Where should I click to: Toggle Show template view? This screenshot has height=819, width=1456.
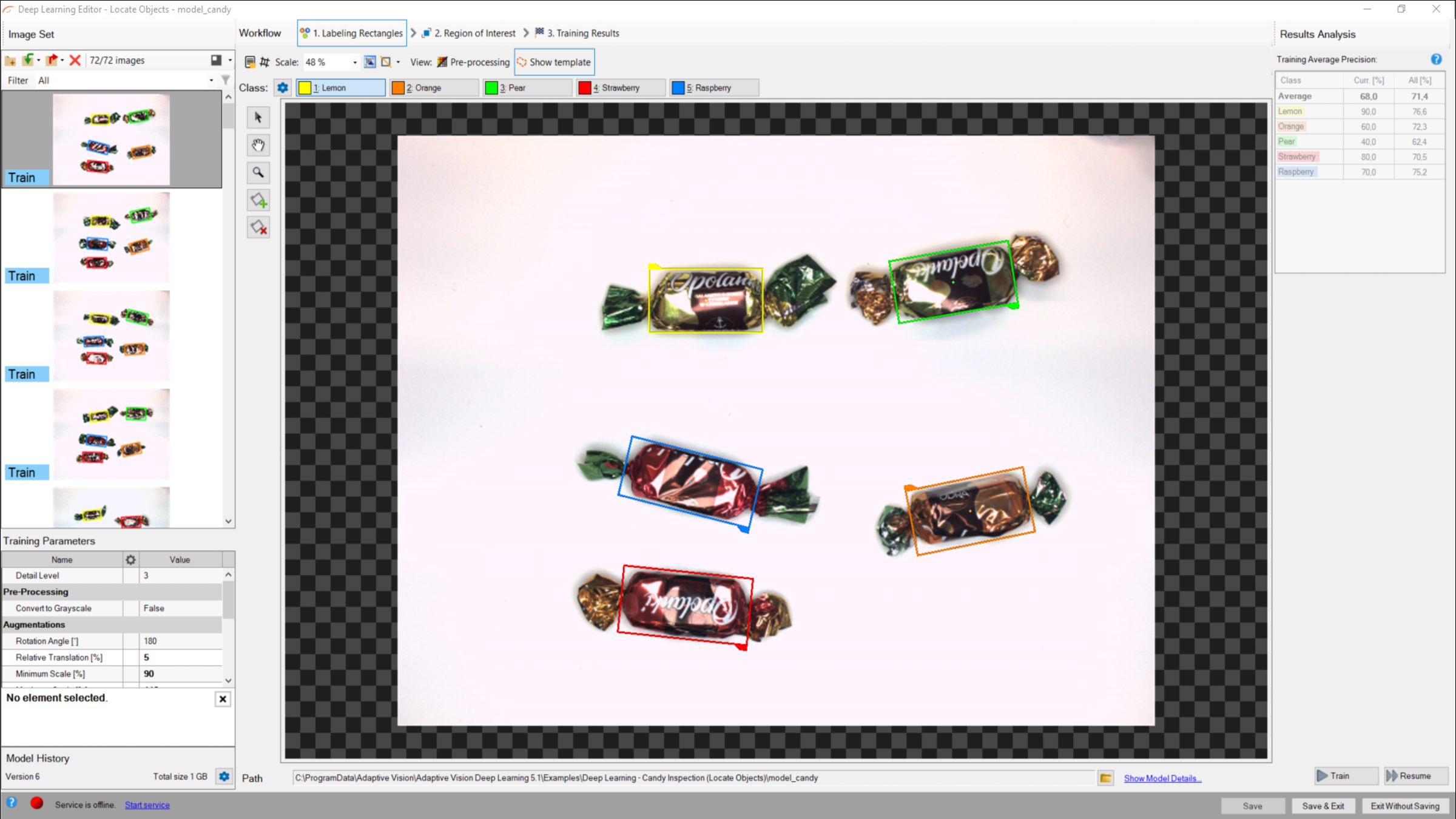[553, 62]
